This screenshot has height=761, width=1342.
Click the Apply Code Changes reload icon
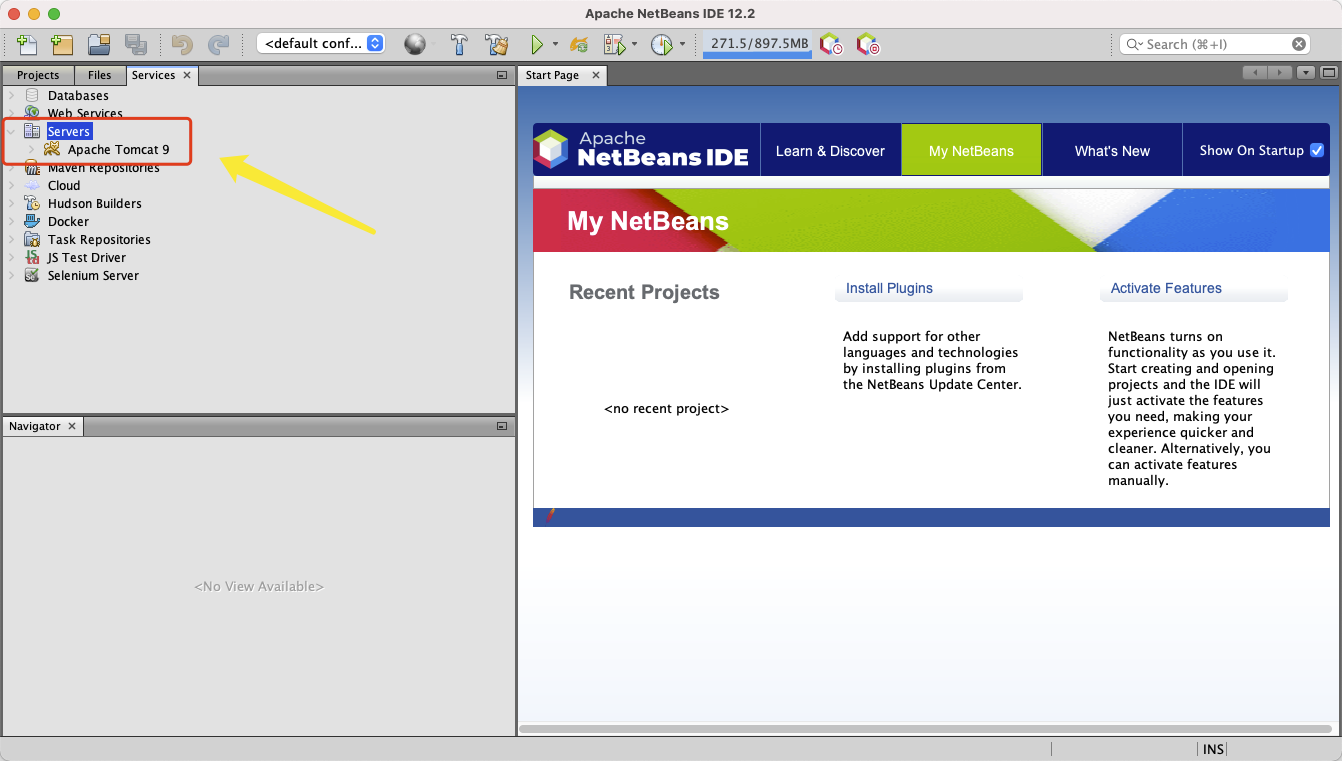pos(579,44)
